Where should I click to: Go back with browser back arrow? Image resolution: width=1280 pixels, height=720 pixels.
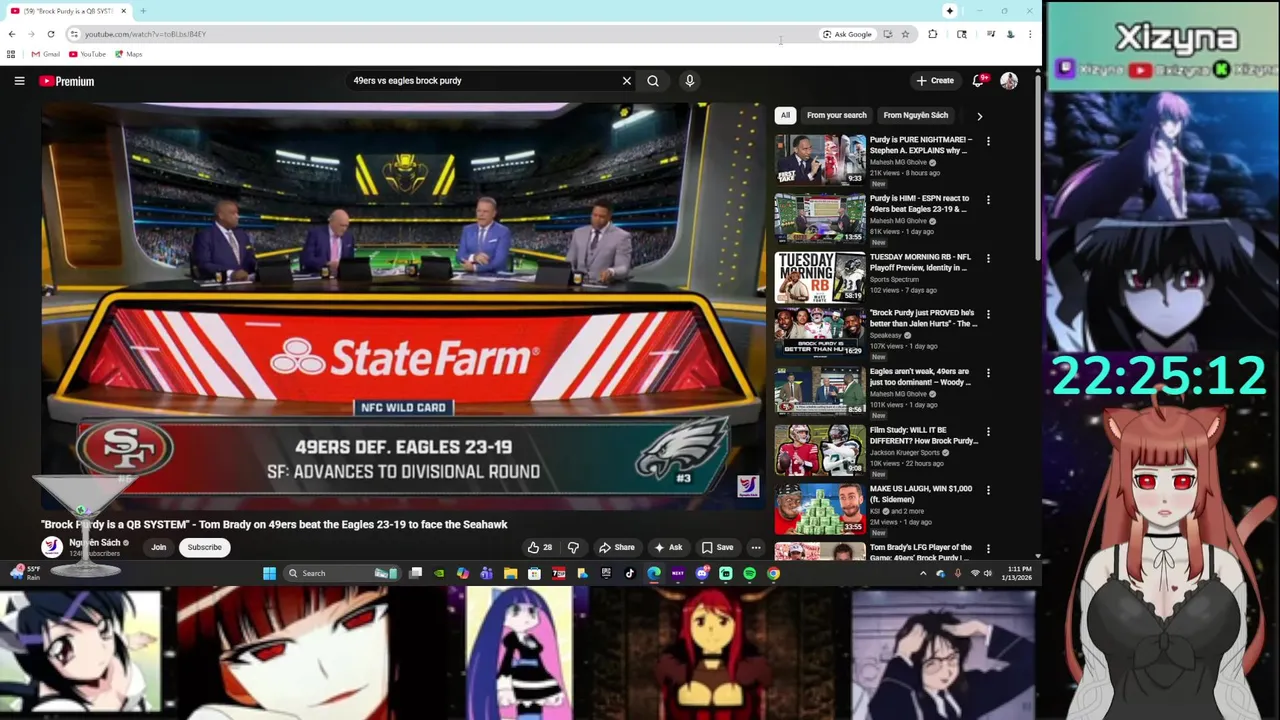(12, 34)
